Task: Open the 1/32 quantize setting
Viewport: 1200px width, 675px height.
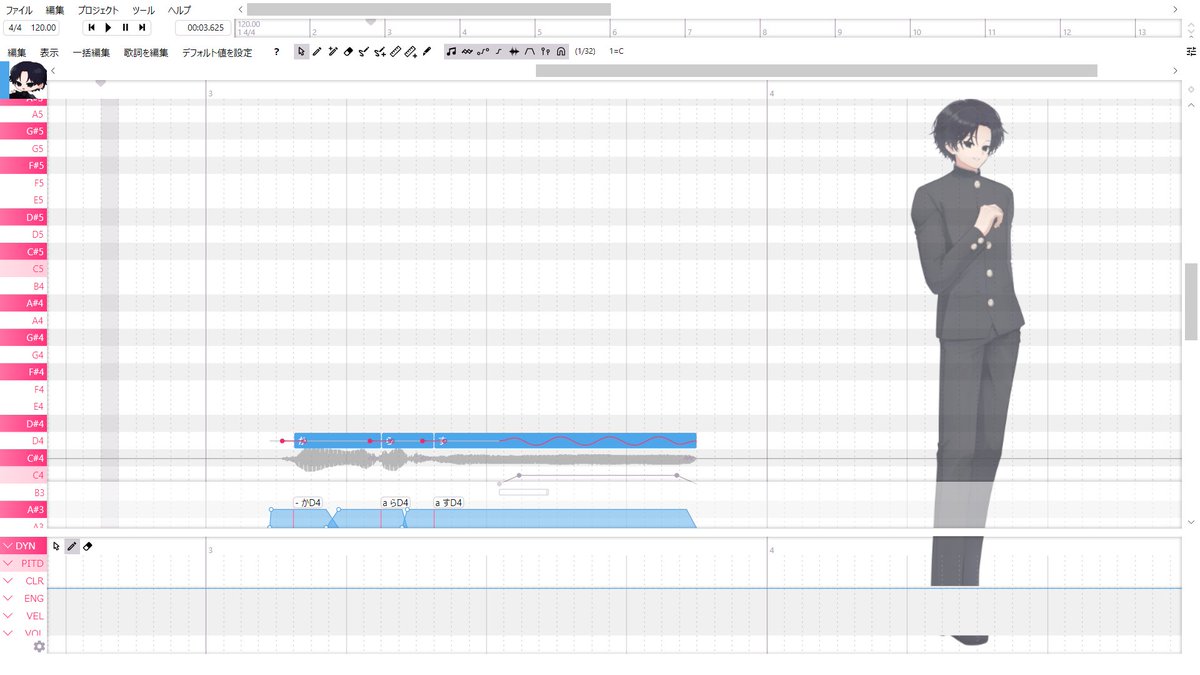Action: pos(585,51)
